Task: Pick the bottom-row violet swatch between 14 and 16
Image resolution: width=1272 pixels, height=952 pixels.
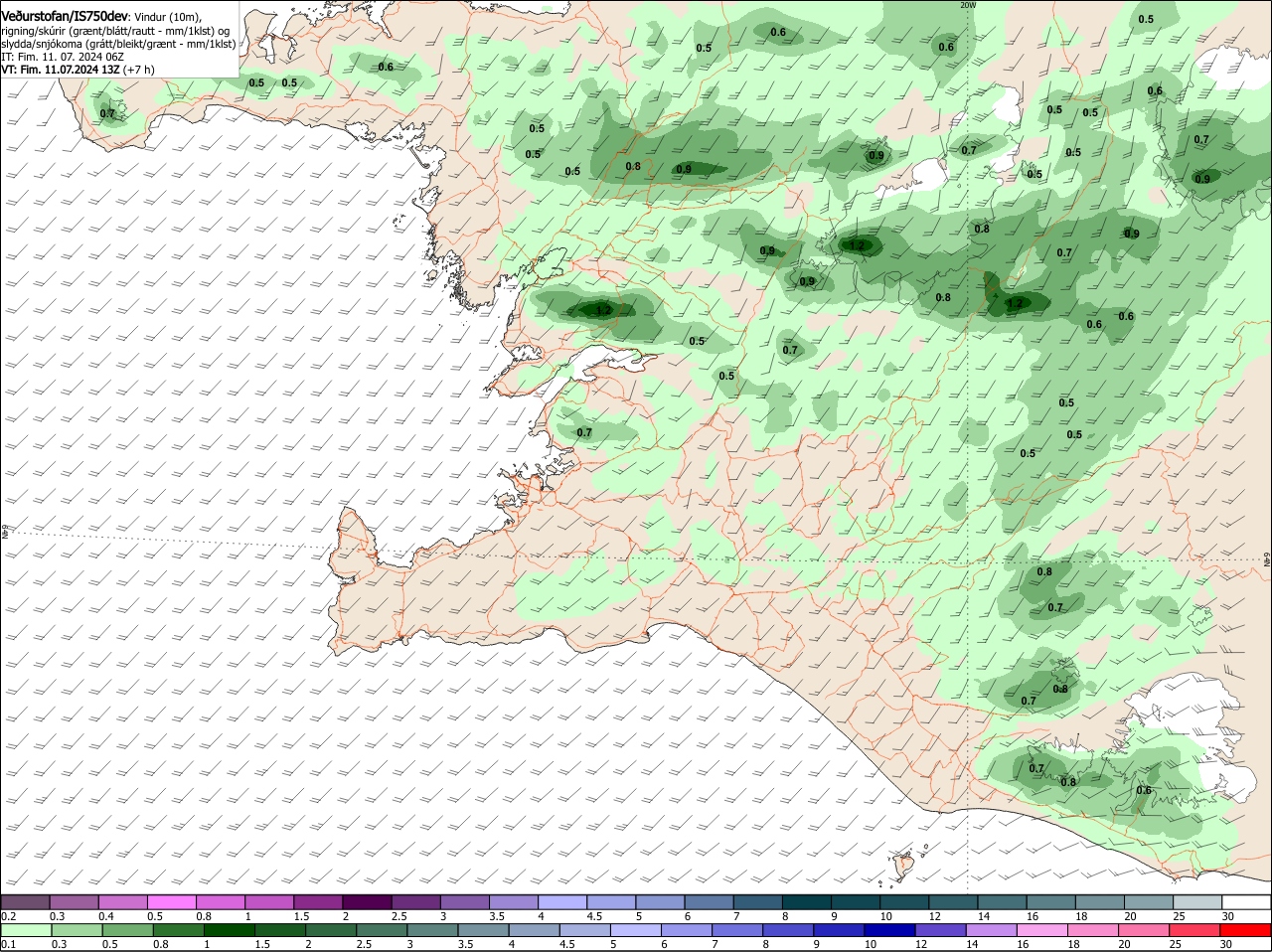Action: tap(992, 930)
